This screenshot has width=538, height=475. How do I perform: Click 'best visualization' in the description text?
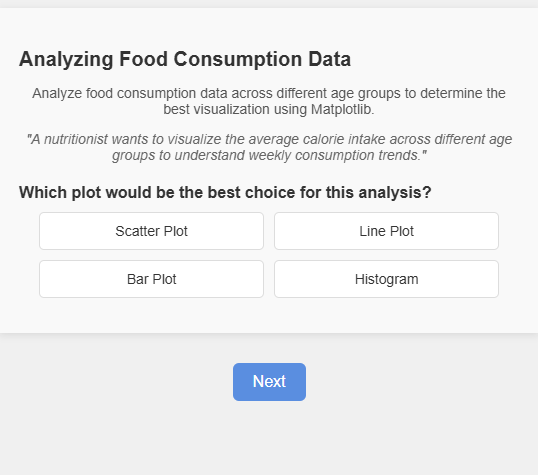[217, 109]
